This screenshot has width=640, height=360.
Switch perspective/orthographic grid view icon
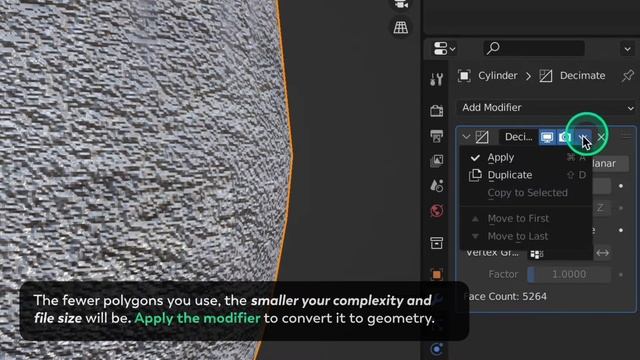click(x=401, y=28)
